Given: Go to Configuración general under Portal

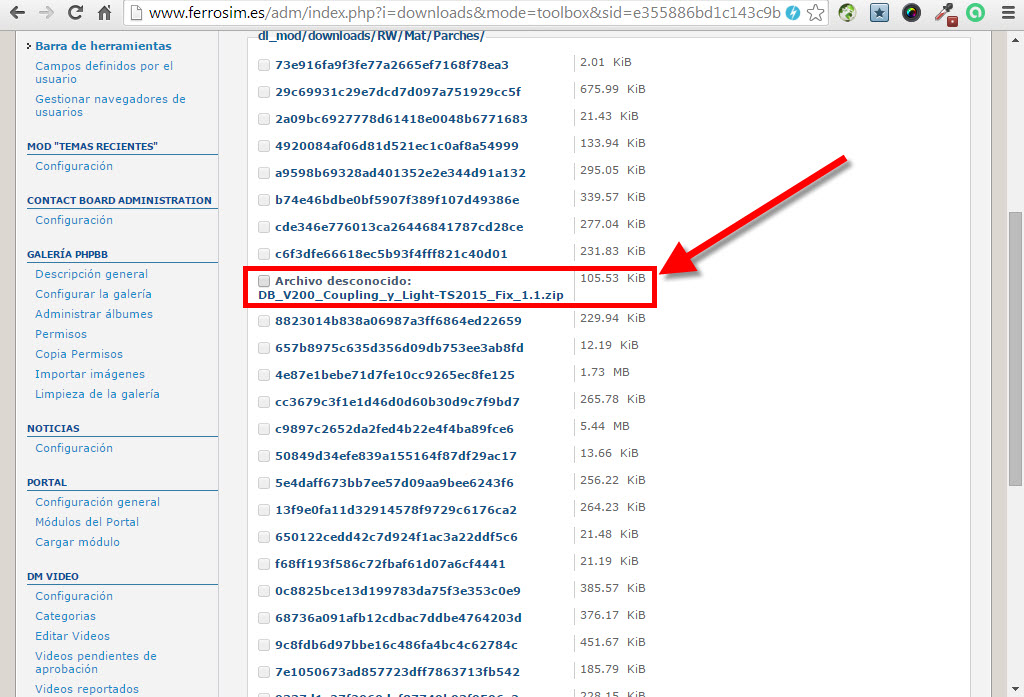Looking at the screenshot, I should coord(97,502).
